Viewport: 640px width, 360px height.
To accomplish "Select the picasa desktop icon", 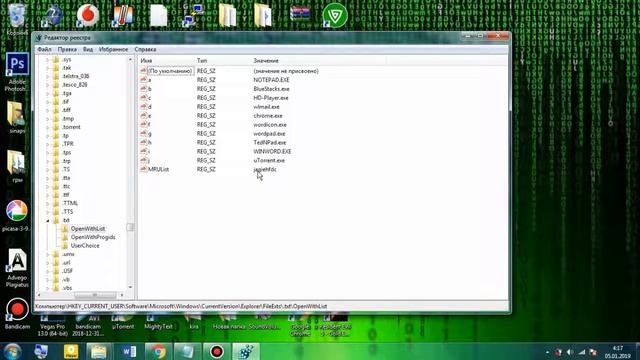I will 16,216.
